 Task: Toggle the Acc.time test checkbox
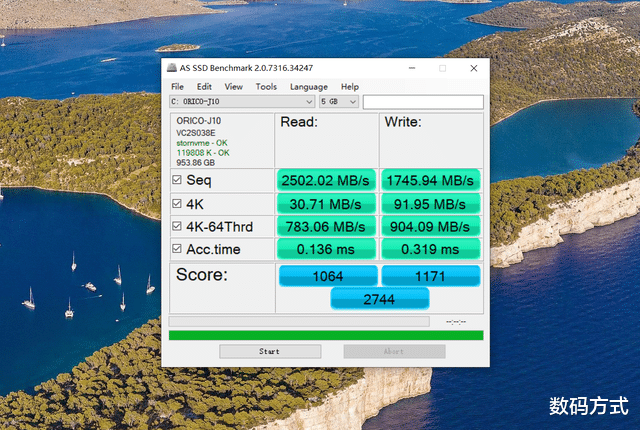tap(177, 248)
